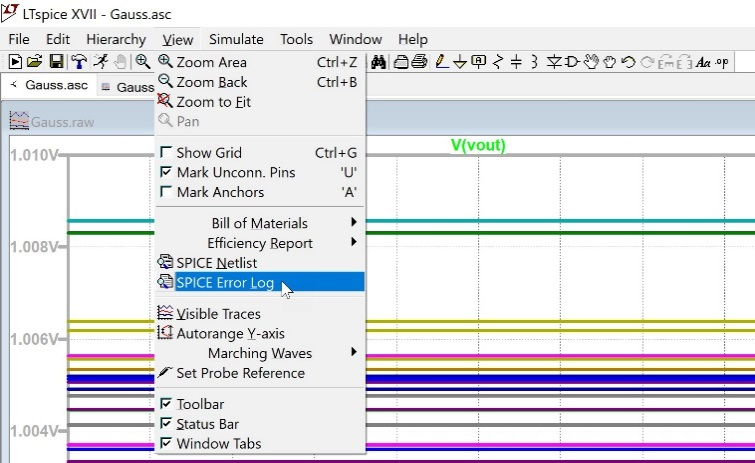Expand the Marching Waves submenu
This screenshot has width=755, height=463.
click(x=260, y=353)
